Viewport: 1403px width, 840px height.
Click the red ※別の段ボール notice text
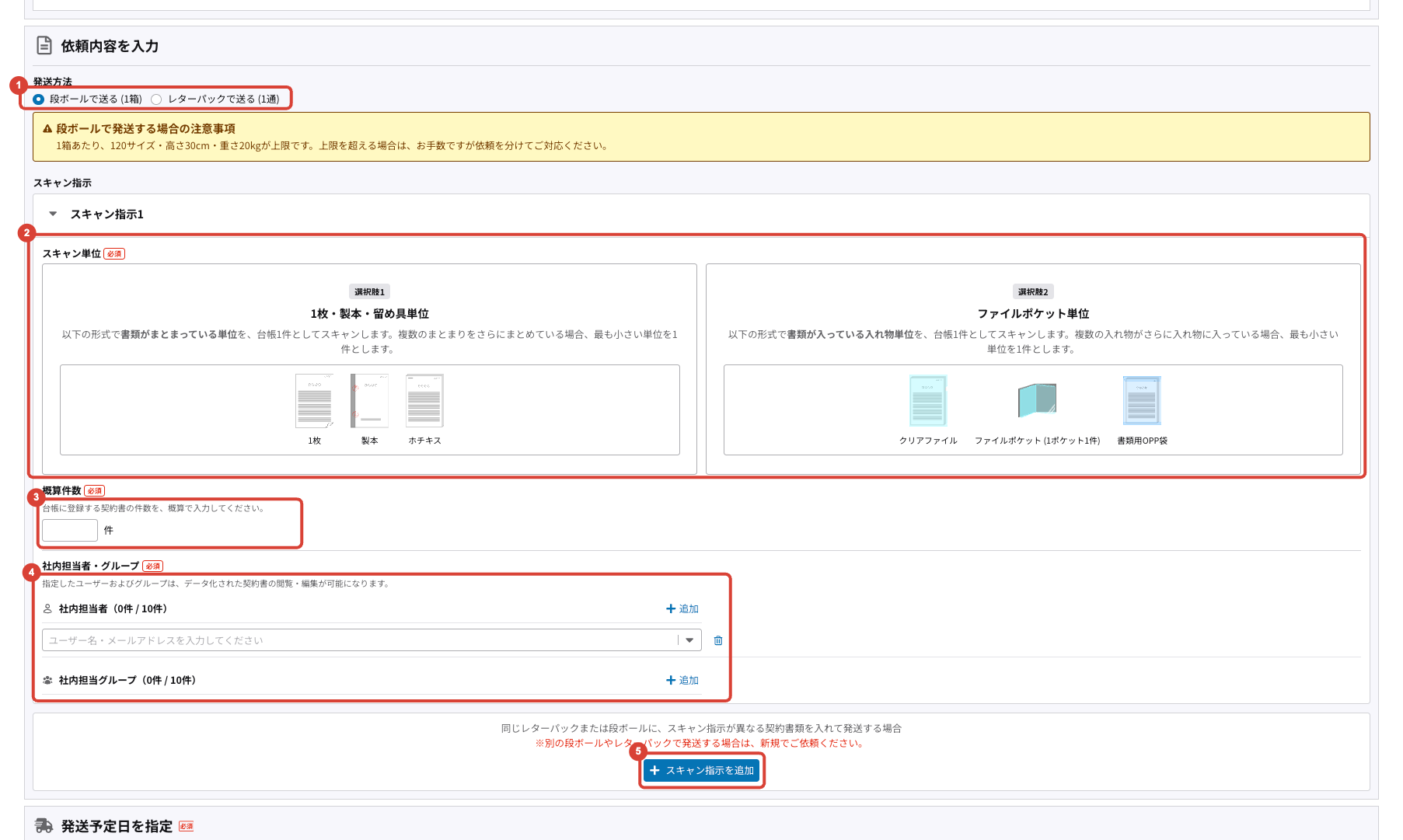coord(700,744)
